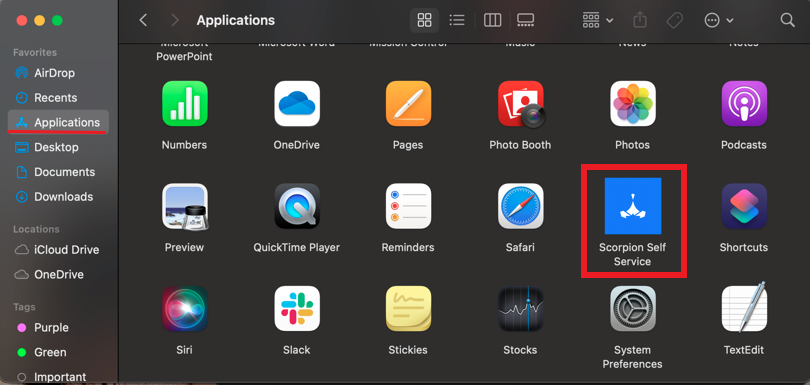Click the Locations section header
The width and height of the screenshot is (810, 385).
(36, 229)
